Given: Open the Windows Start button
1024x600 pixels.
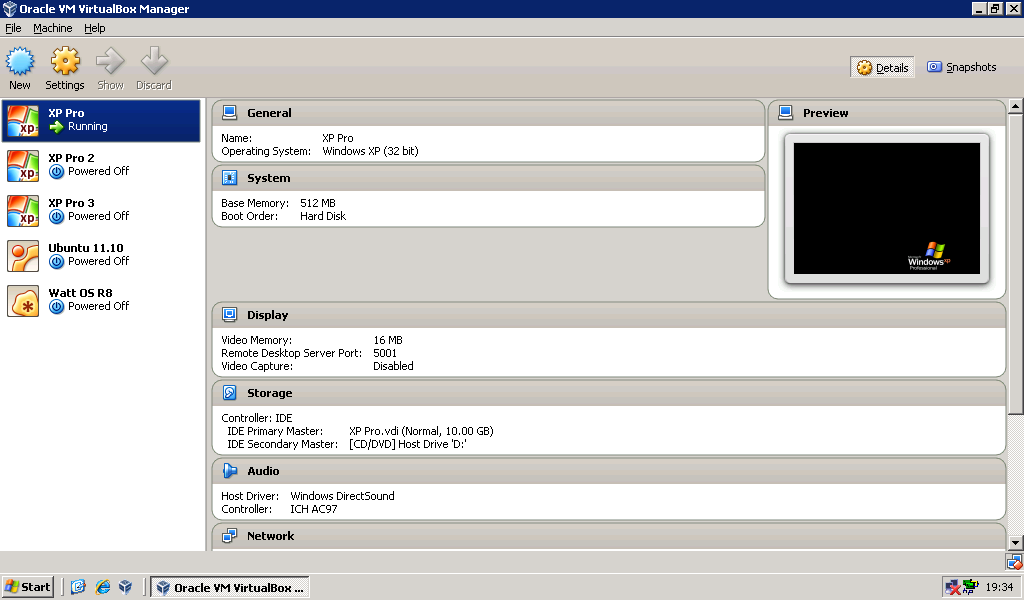Looking at the screenshot, I should [28, 587].
